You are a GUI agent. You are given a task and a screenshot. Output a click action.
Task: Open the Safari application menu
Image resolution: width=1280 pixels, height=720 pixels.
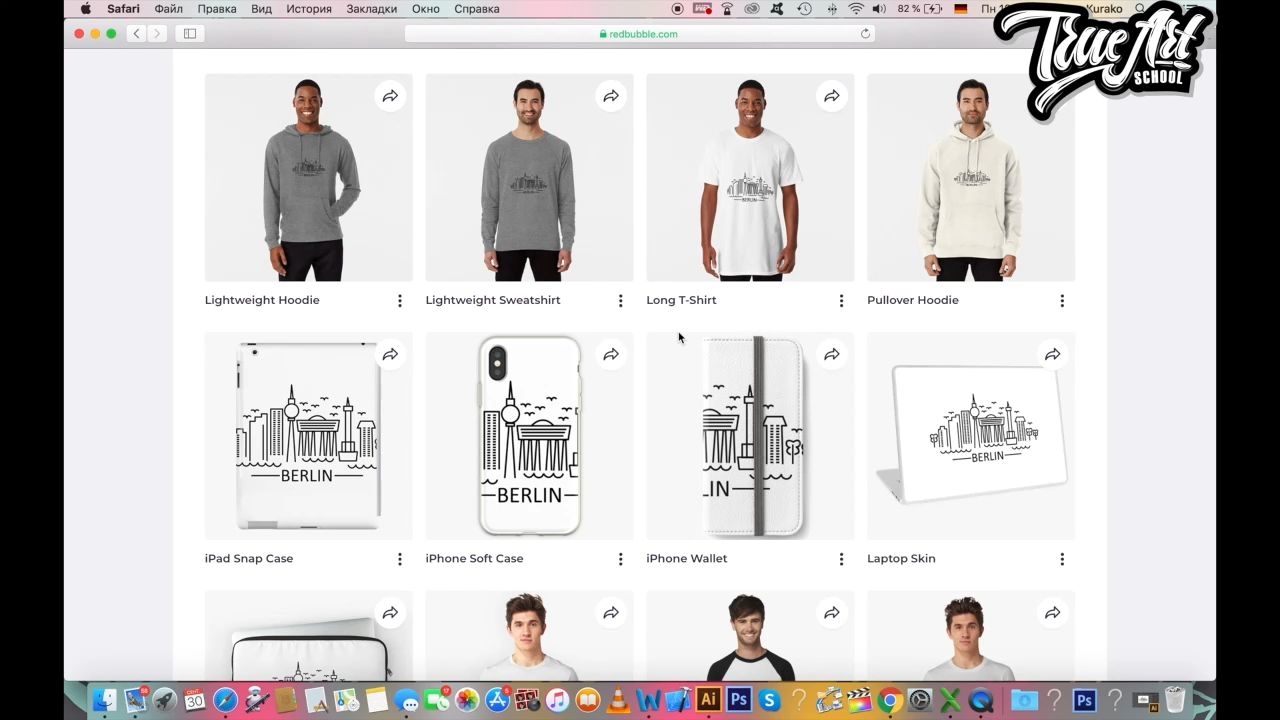124,9
